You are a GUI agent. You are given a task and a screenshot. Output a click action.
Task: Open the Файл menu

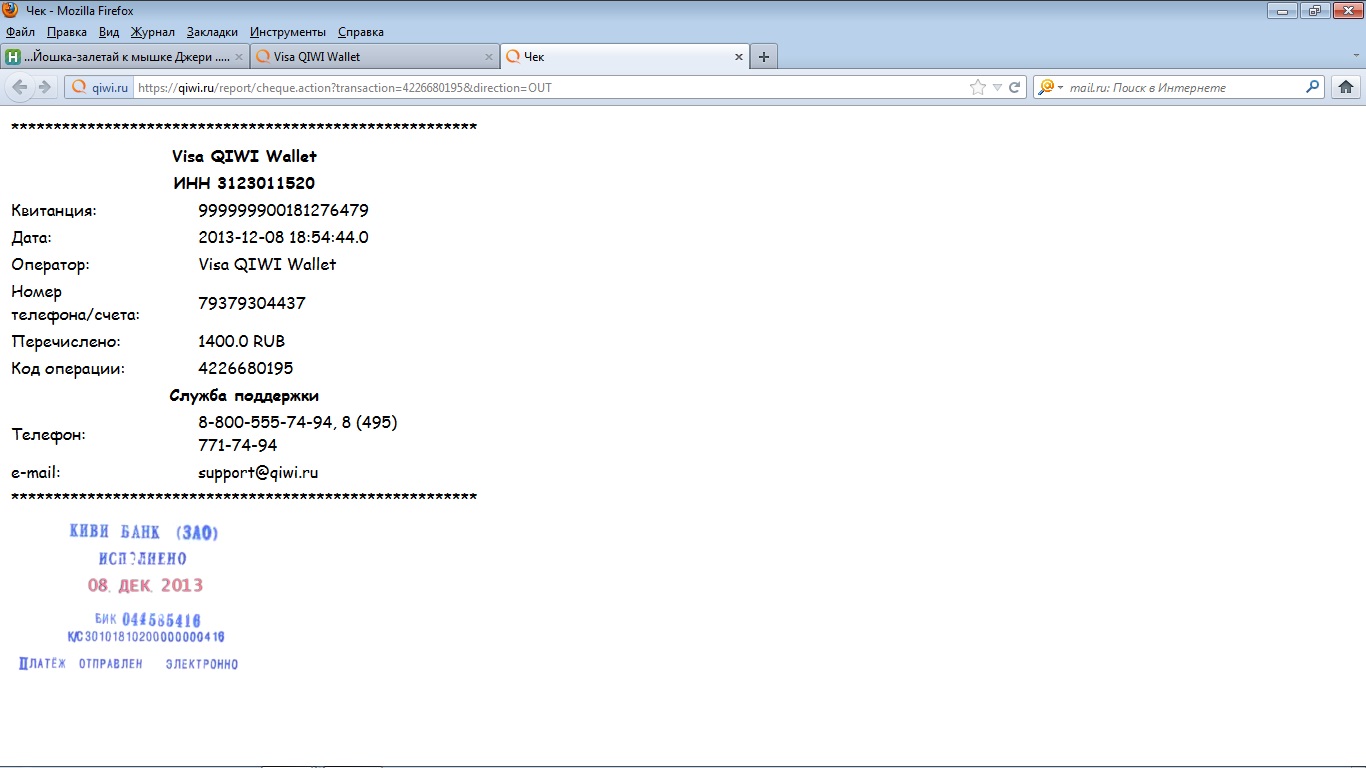(x=20, y=32)
